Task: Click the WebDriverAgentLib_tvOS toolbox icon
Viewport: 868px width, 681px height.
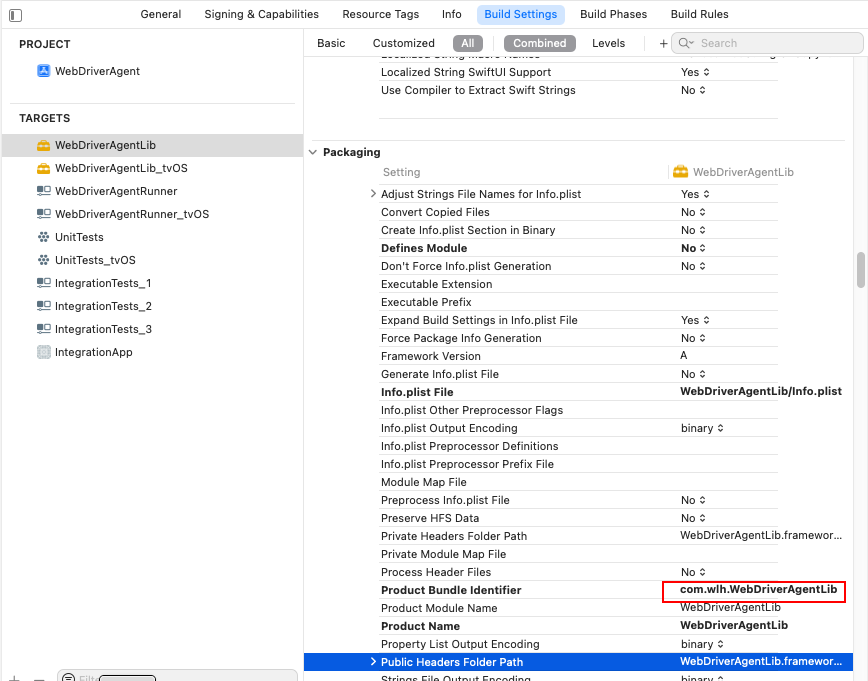Action: click(43, 168)
